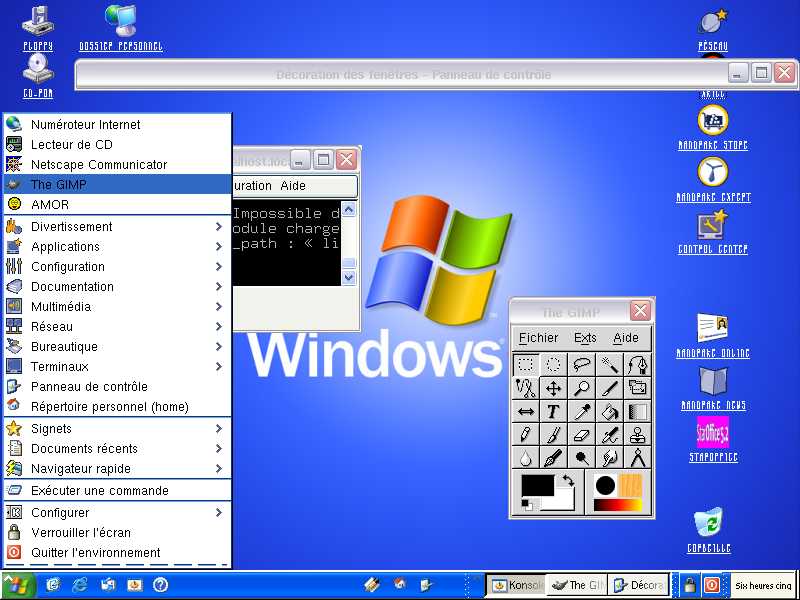800x600 pixels.
Task: Select the Convolve blur drop tool
Action: (526, 458)
